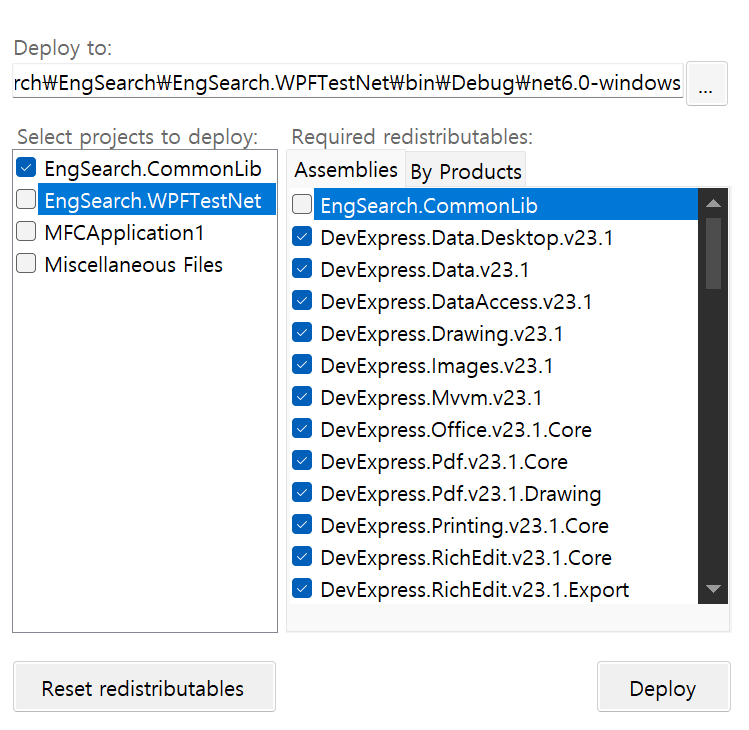Click Reset redistributables button
The height and width of the screenshot is (730, 749).
click(x=144, y=687)
